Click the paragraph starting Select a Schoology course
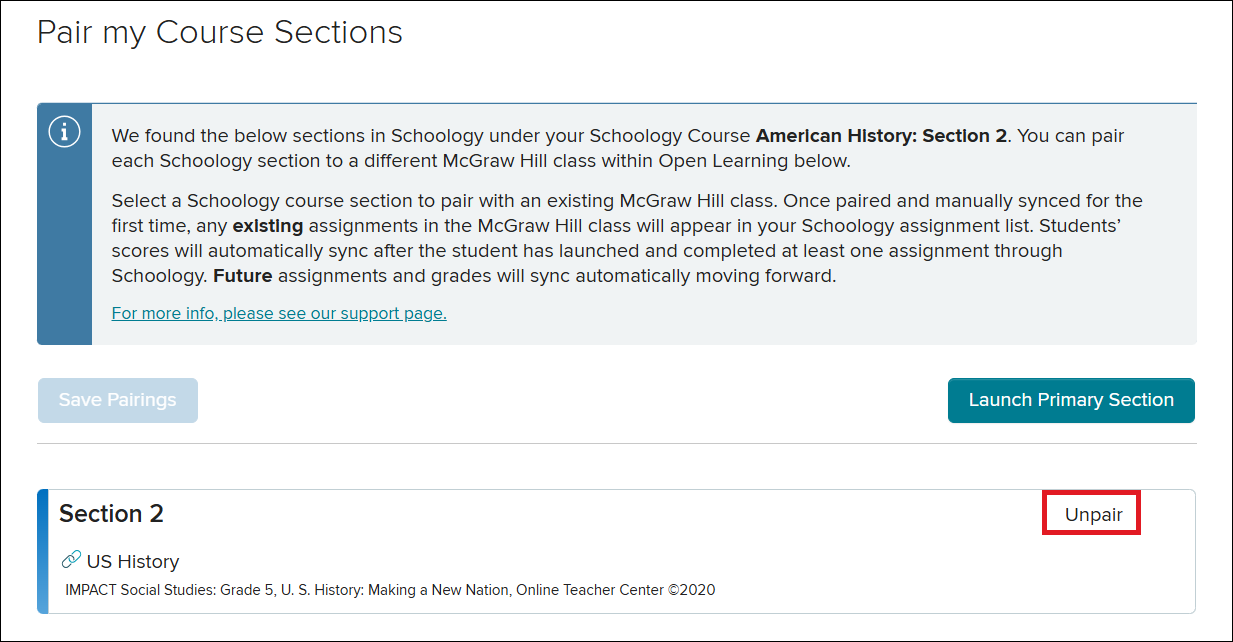 tap(627, 238)
